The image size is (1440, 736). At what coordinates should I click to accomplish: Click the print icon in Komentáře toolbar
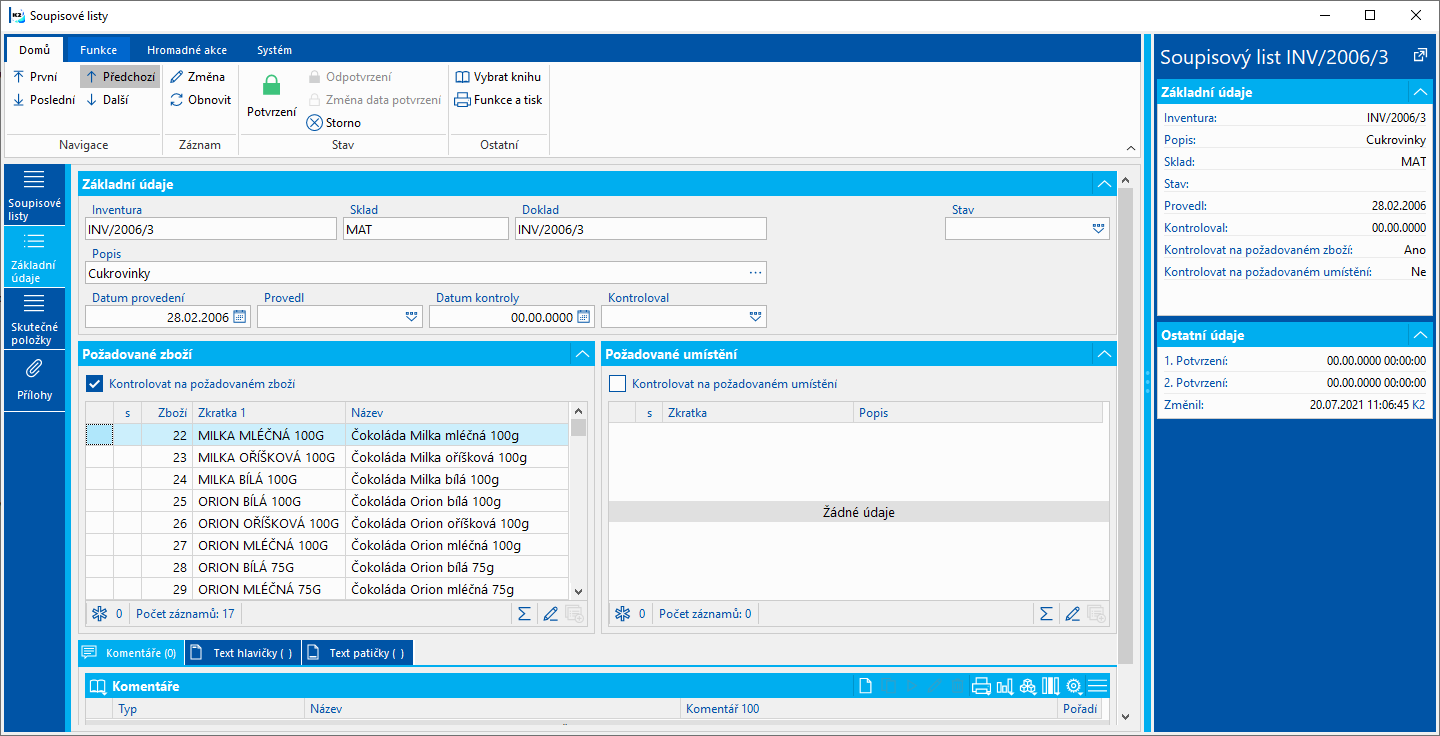point(981,686)
